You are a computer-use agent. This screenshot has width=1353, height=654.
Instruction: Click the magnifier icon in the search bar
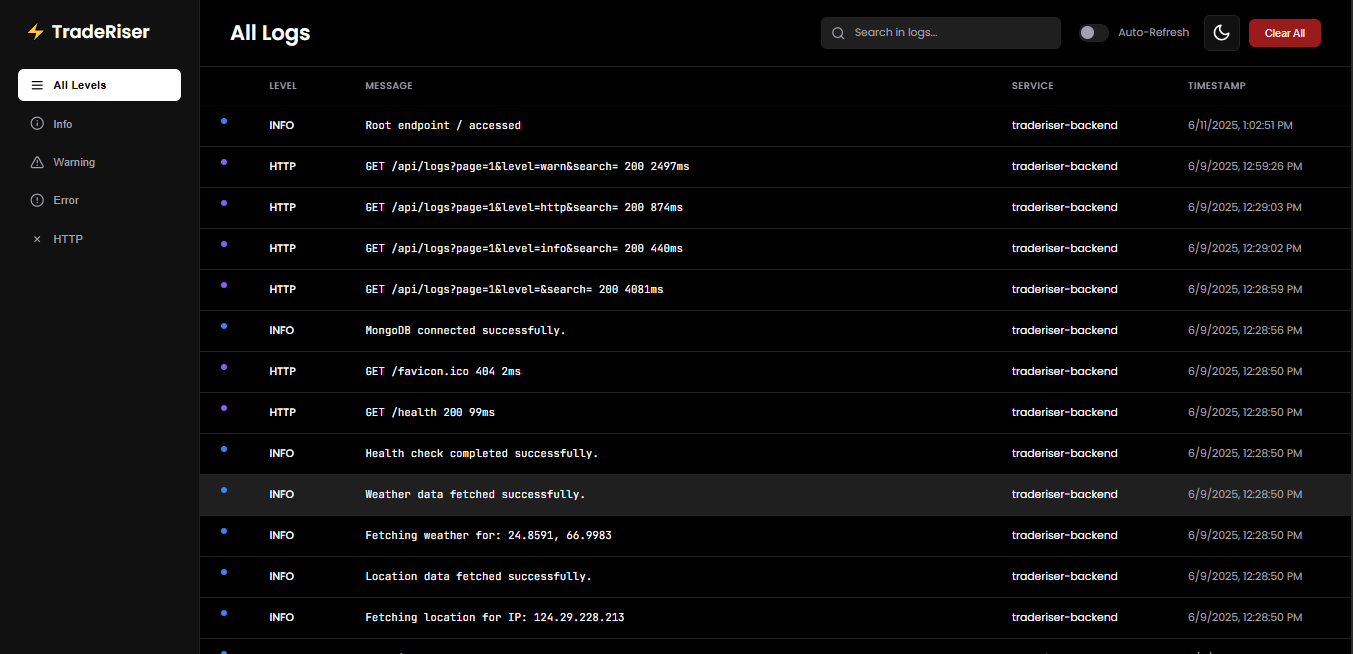838,33
